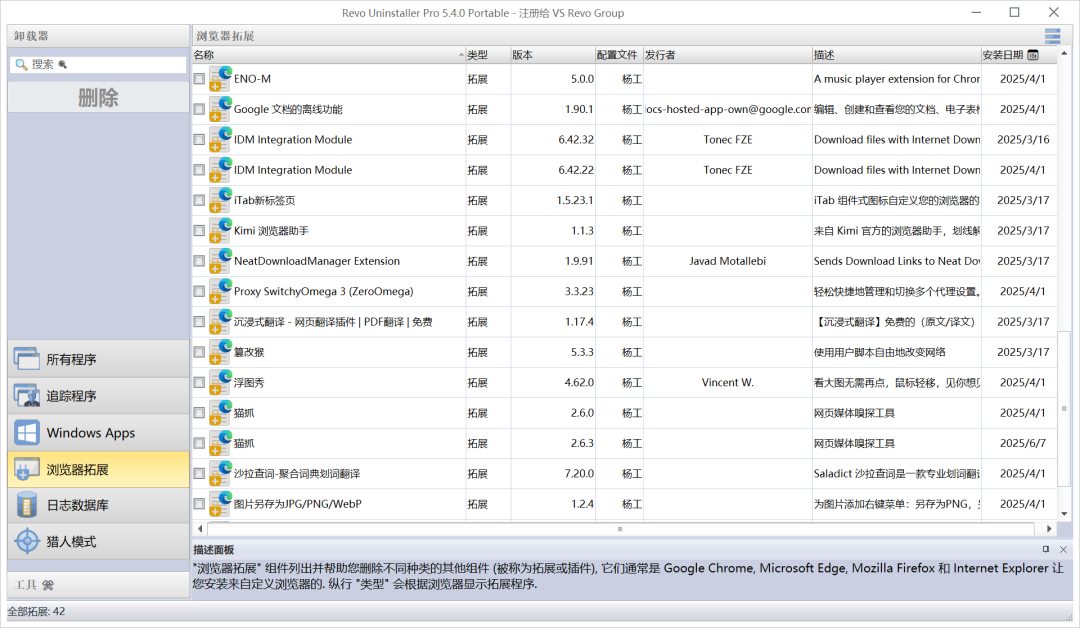
Task: Click the 猎人模式 target icon
Action: tap(26, 541)
